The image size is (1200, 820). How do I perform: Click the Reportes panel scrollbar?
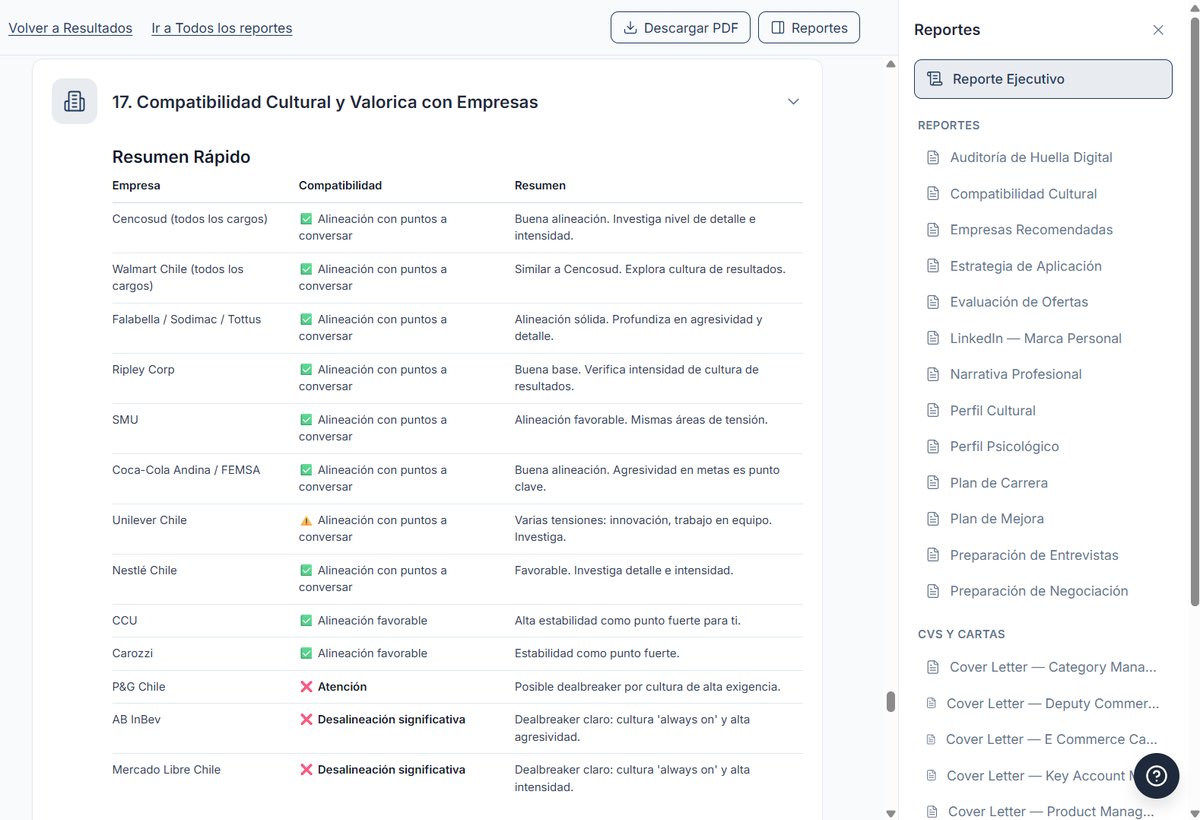(1194, 311)
